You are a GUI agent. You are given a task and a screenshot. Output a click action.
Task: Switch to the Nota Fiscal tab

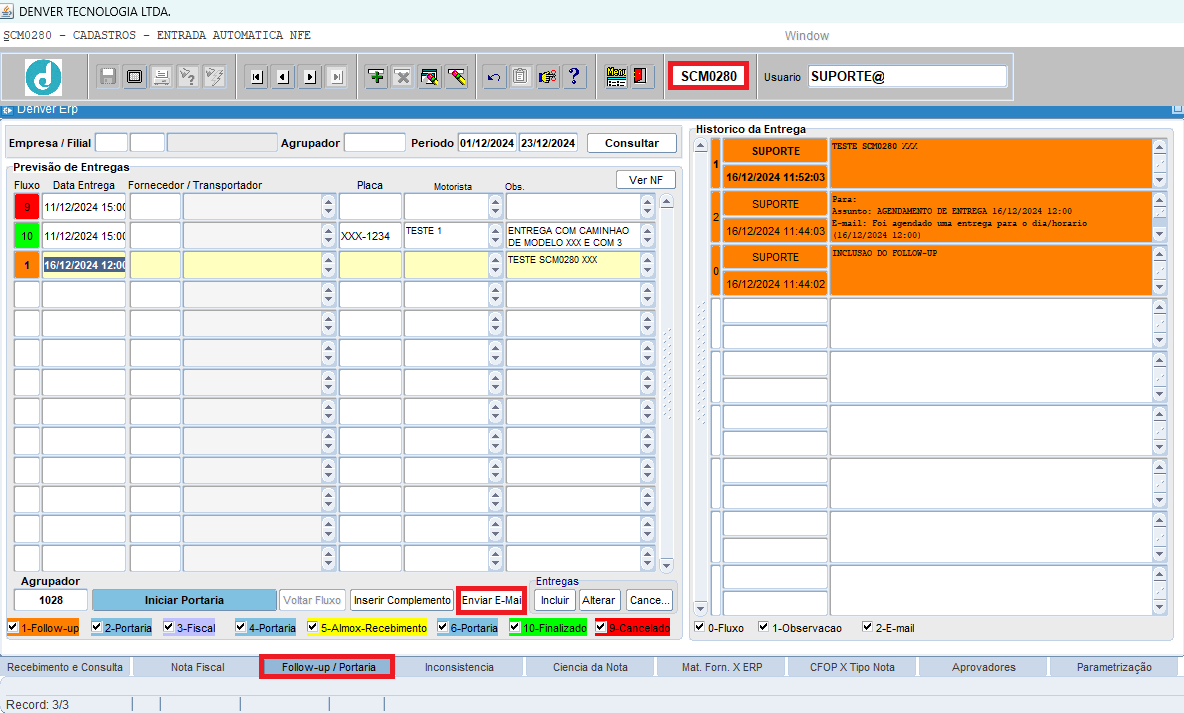(198, 667)
